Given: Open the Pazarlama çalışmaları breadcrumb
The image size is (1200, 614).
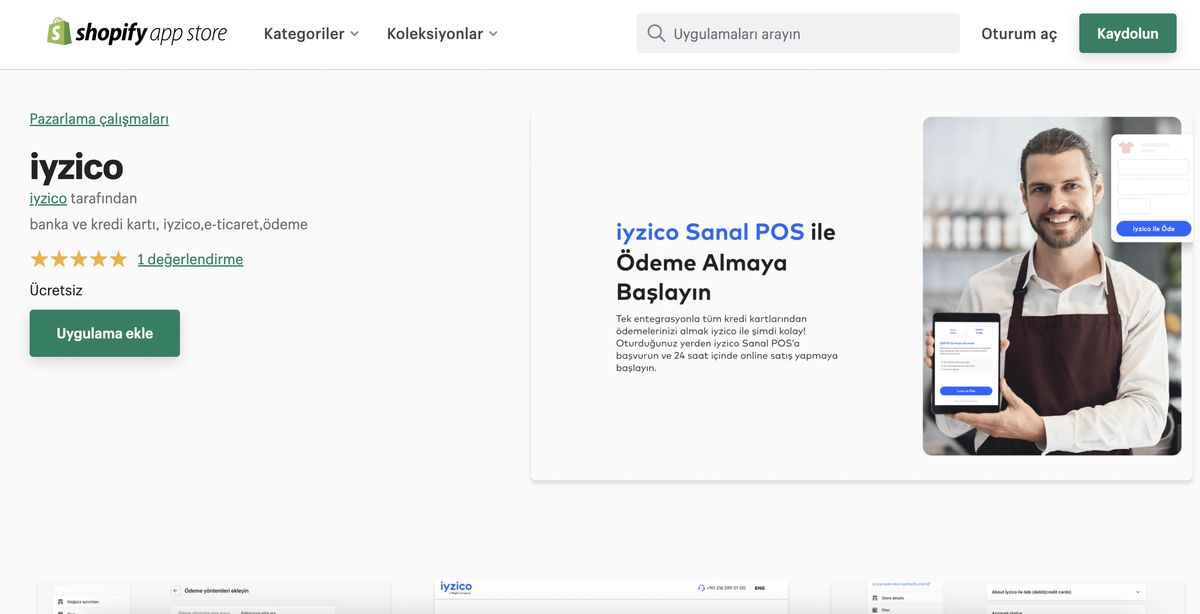Looking at the screenshot, I should [x=97, y=118].
